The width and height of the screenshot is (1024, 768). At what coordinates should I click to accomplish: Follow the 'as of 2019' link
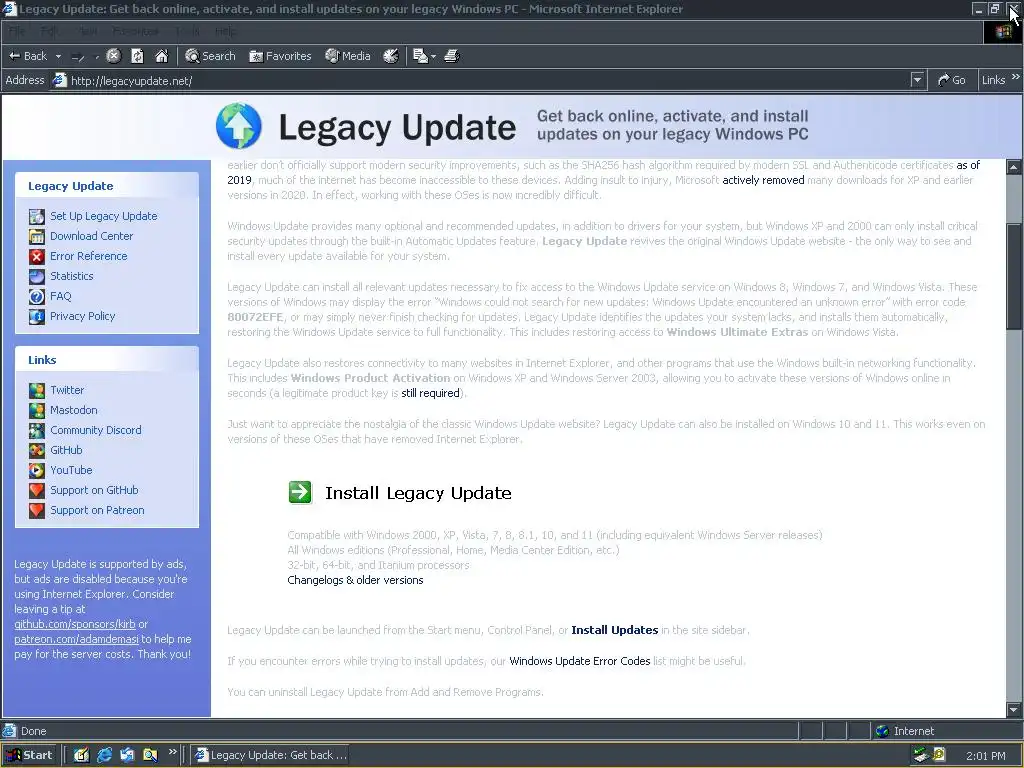click(x=968, y=165)
